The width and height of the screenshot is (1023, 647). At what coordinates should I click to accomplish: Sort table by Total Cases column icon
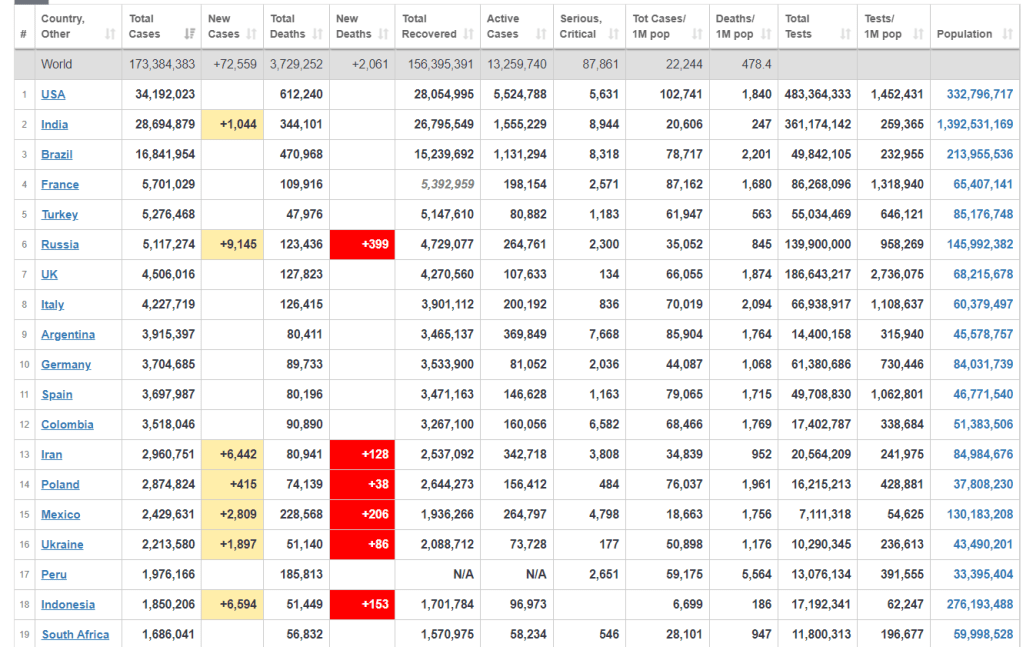tap(190, 35)
